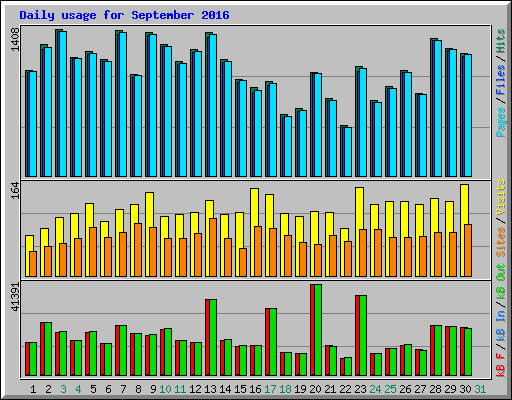
Task: Click the 'Visits' legend label
Action: 501,197
